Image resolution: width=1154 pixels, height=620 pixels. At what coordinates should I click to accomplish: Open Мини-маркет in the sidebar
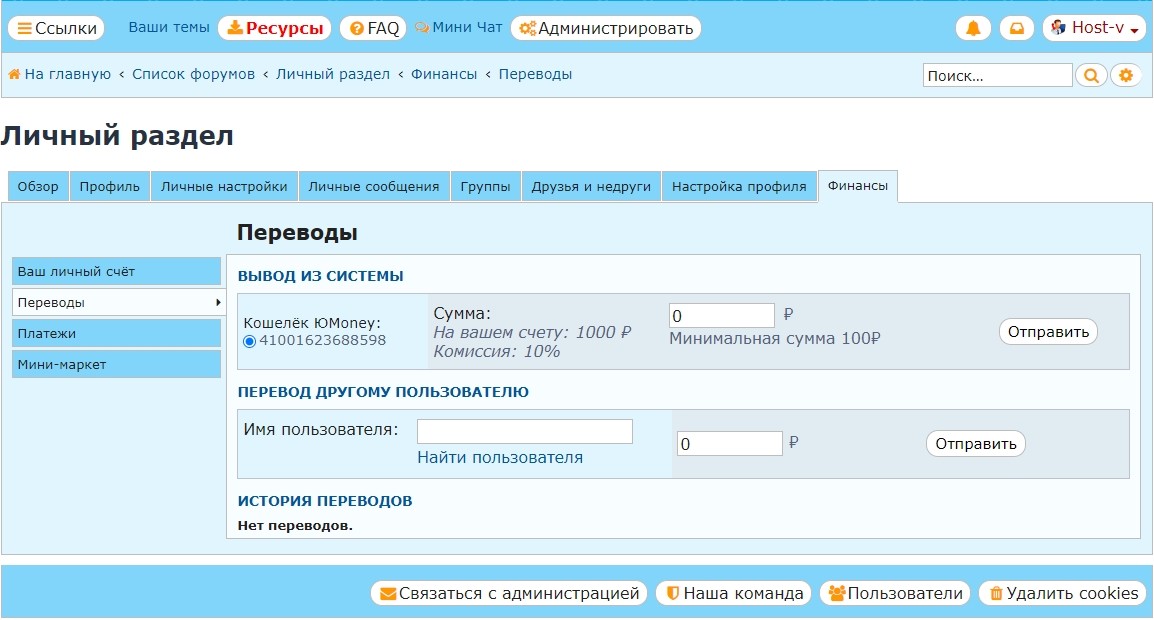tap(117, 364)
